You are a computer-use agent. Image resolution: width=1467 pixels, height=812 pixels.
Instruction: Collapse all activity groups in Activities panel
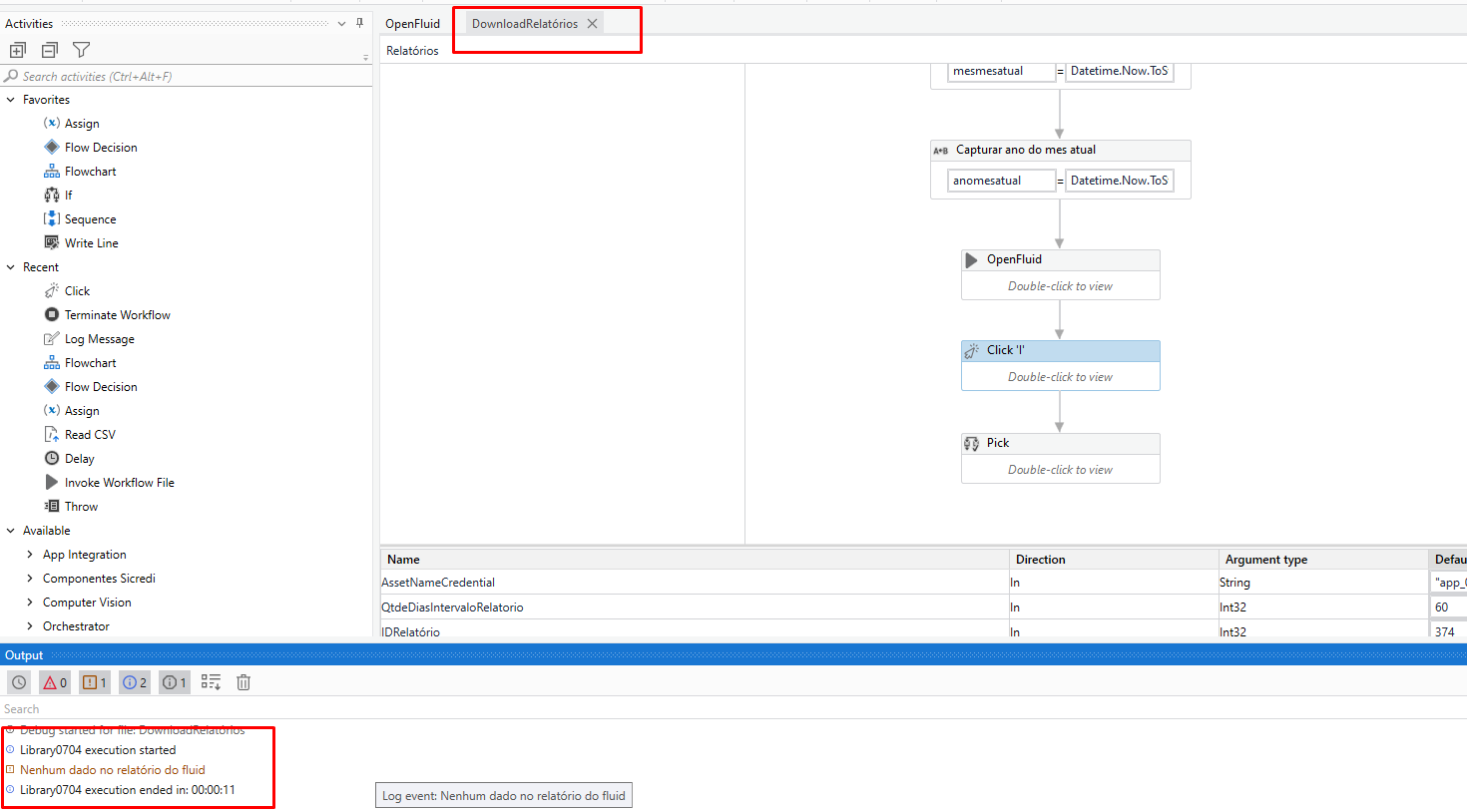coord(49,49)
